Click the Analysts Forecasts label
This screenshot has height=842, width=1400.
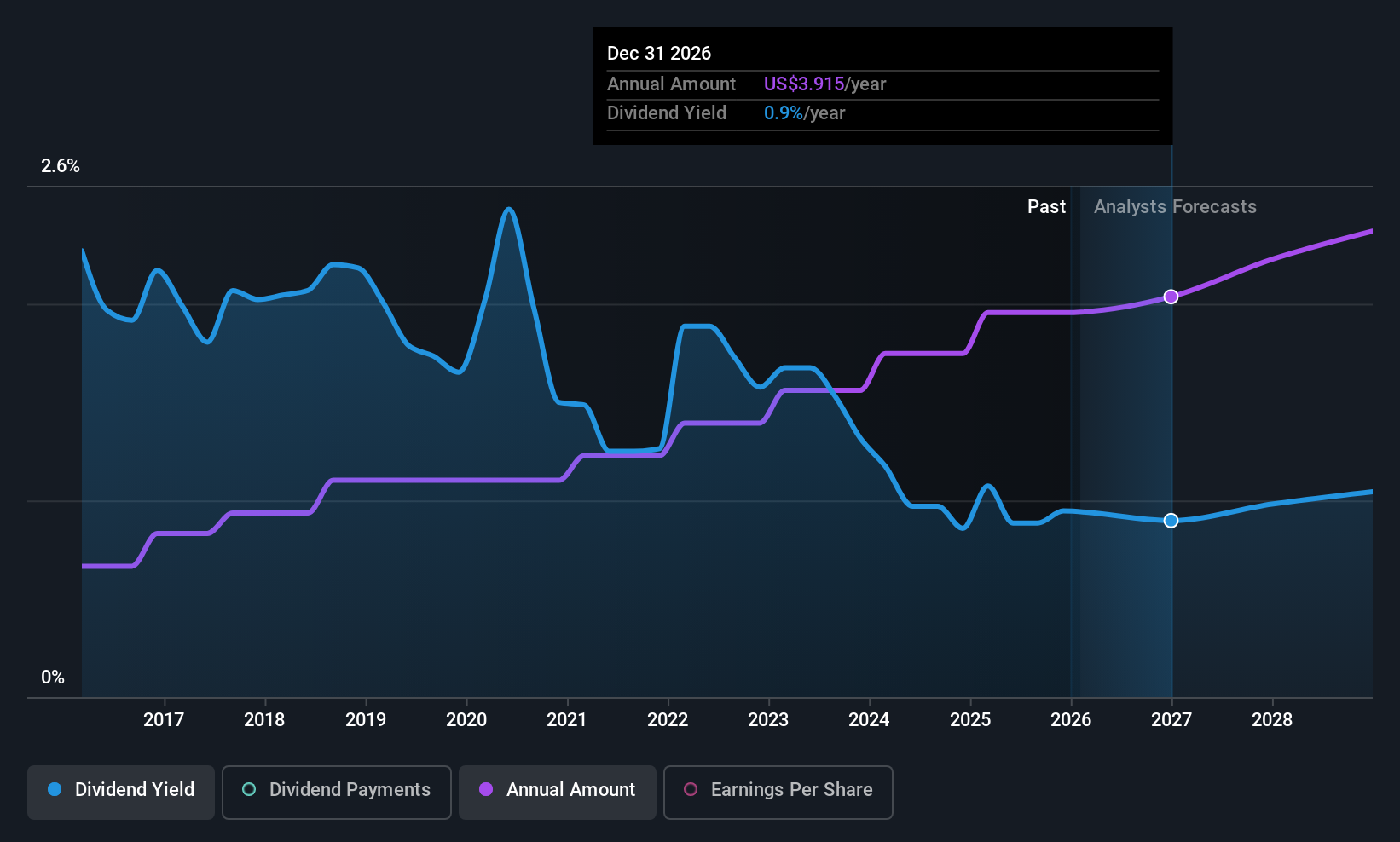[1175, 207]
